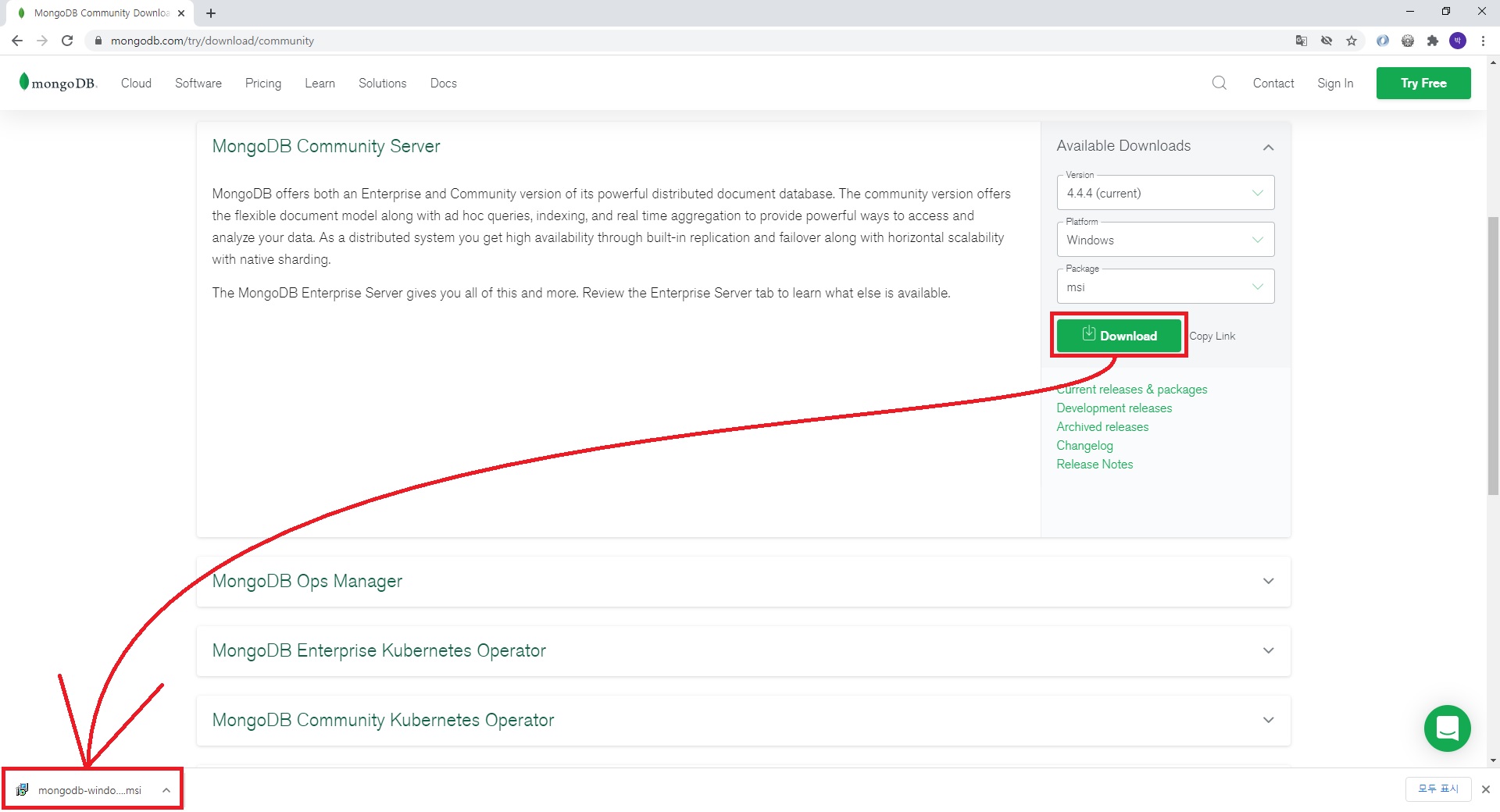This screenshot has height=812, width=1500.
Task: Close the downloads bar with the X
Action: (x=1486, y=789)
